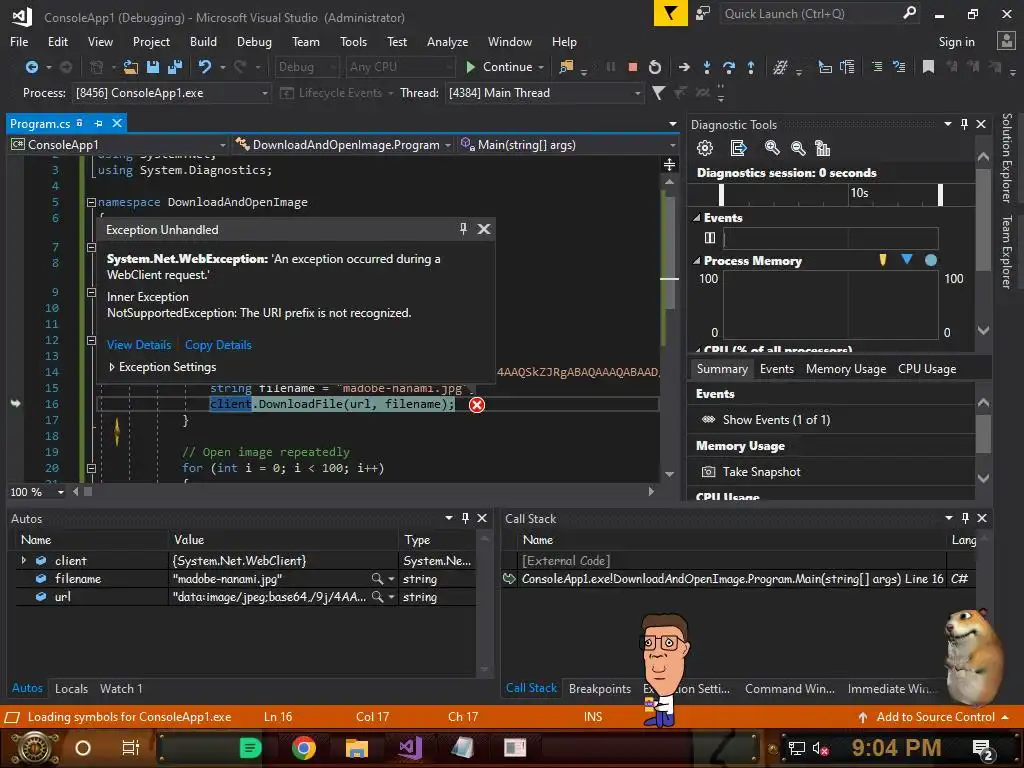The width and height of the screenshot is (1024, 768).
Task: Click the thread filter funnel icon
Action: click(x=658, y=93)
